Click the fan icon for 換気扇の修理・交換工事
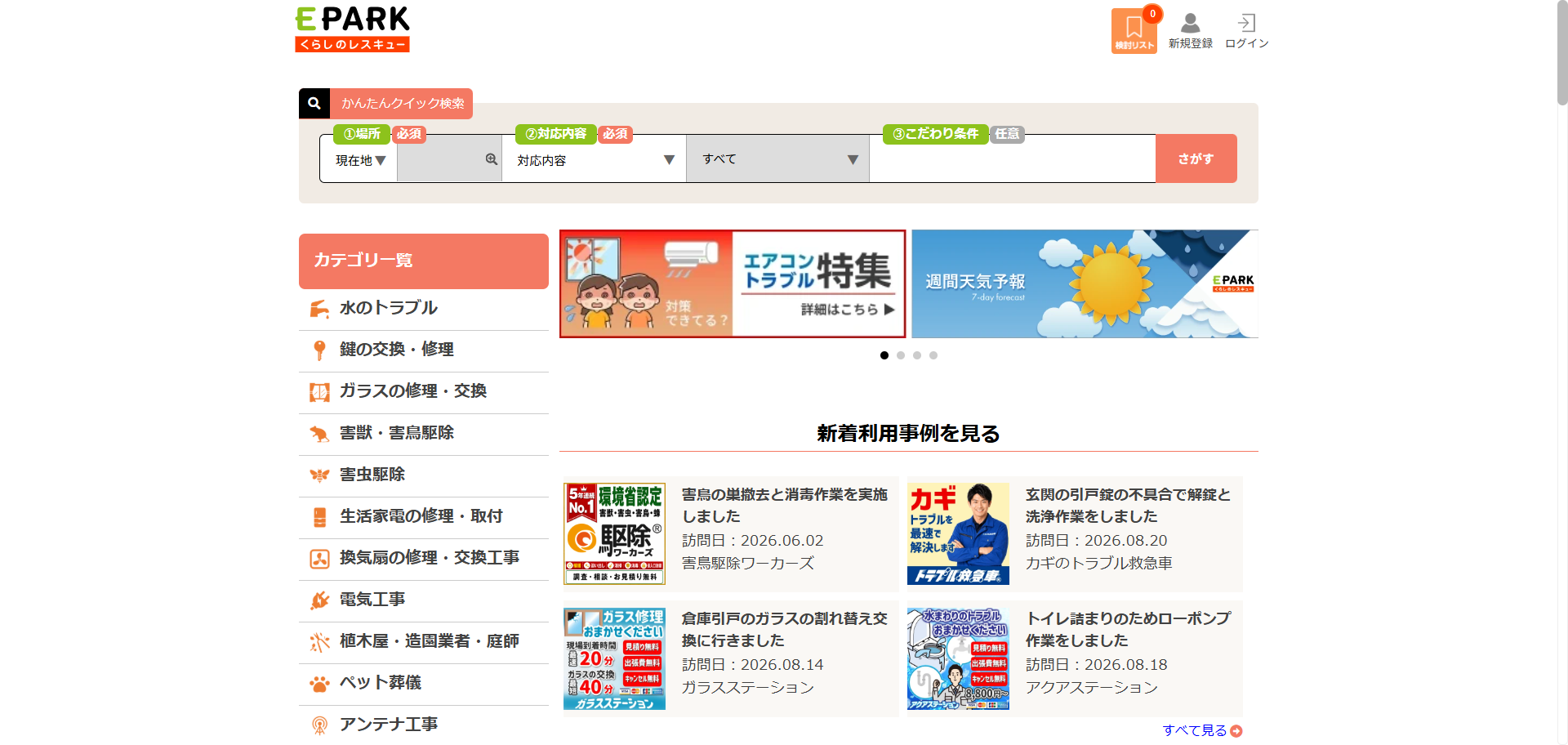 [319, 559]
